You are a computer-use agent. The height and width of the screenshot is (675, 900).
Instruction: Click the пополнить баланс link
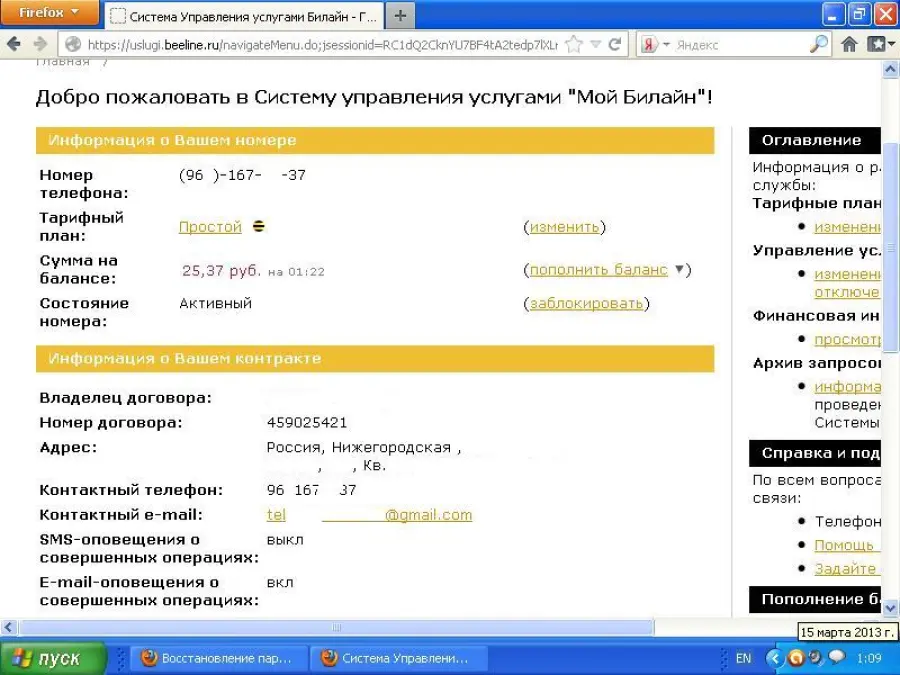[599, 270]
